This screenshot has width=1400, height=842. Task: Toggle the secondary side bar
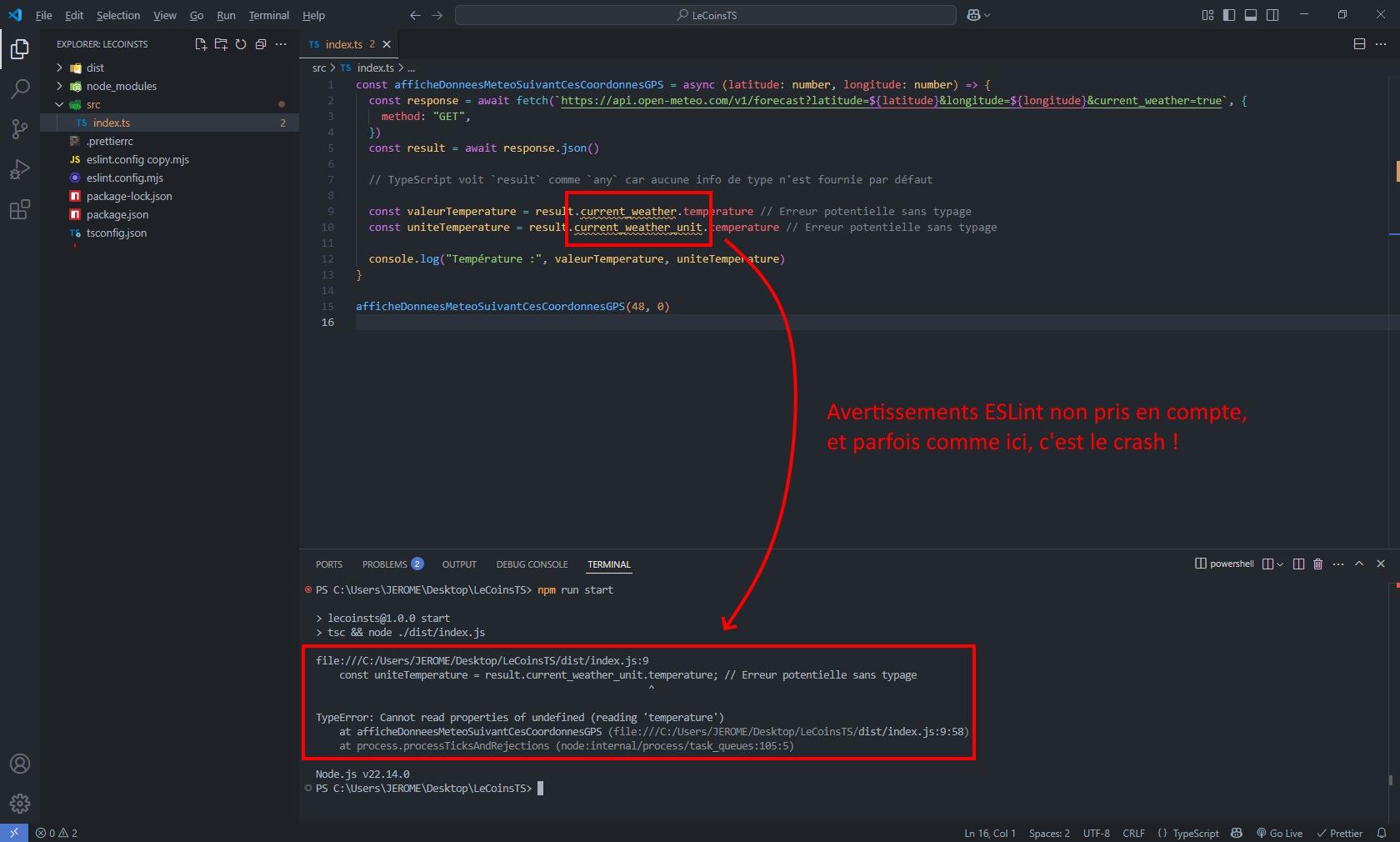point(1272,15)
